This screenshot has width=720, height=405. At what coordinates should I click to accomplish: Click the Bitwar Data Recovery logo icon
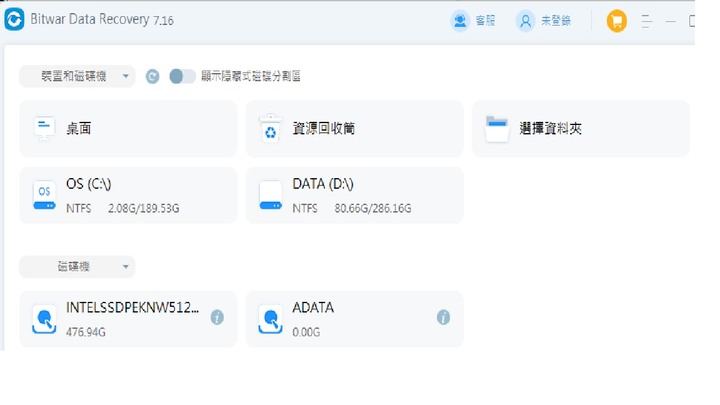click(14, 20)
